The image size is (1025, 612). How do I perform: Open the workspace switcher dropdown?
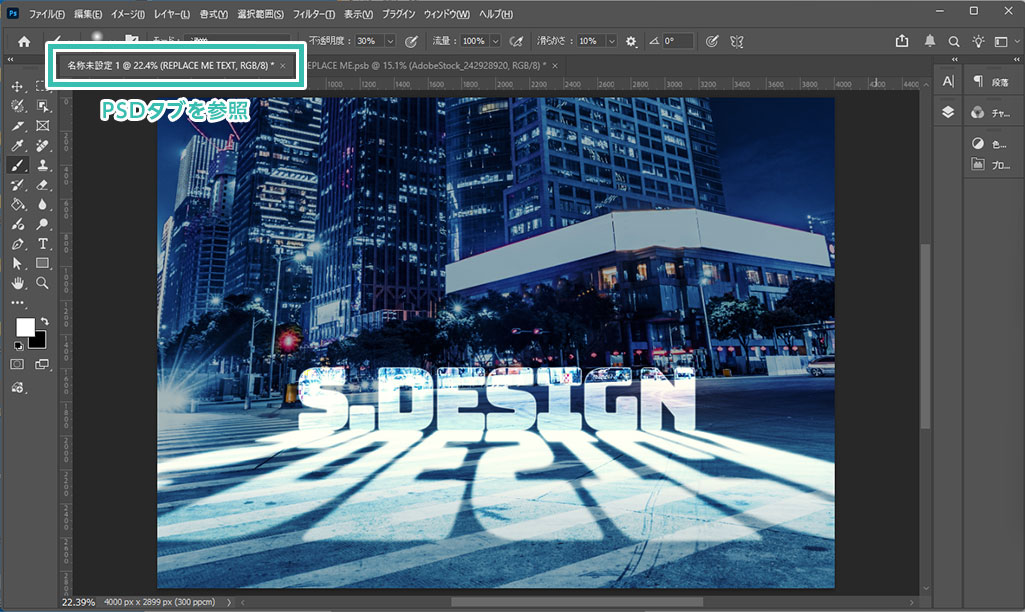[1003, 41]
